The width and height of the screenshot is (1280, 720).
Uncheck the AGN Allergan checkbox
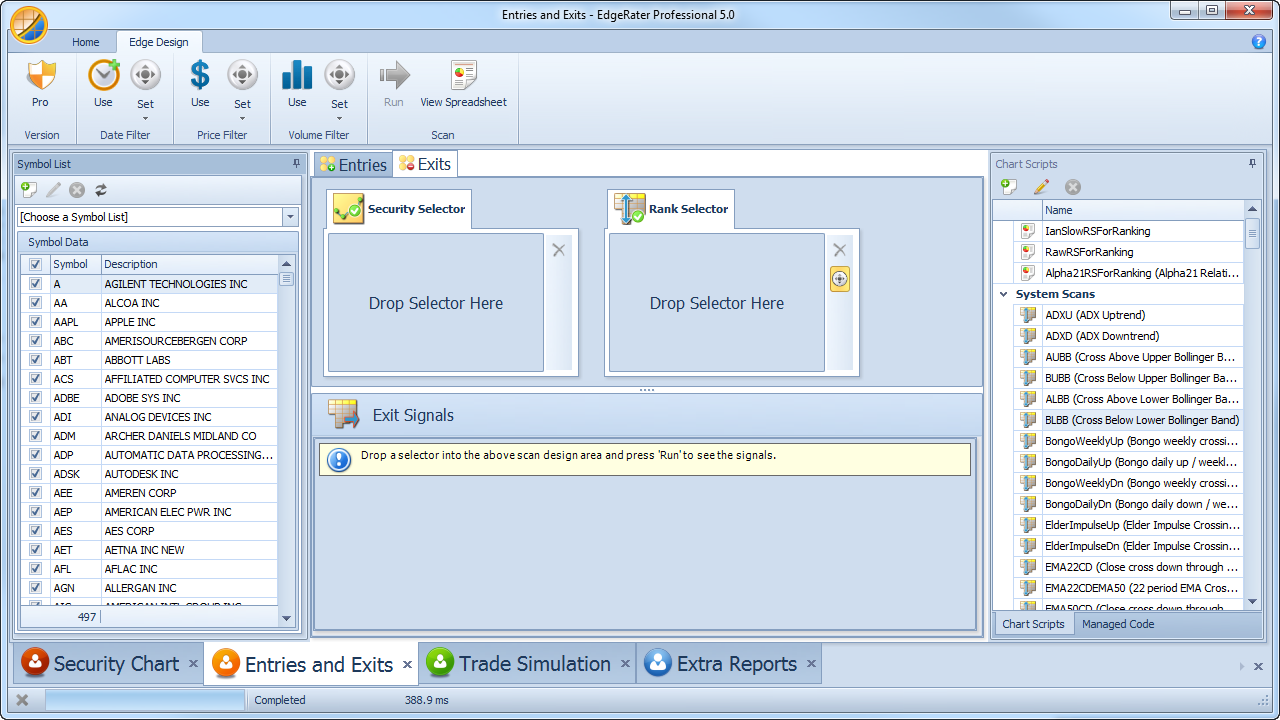36,588
